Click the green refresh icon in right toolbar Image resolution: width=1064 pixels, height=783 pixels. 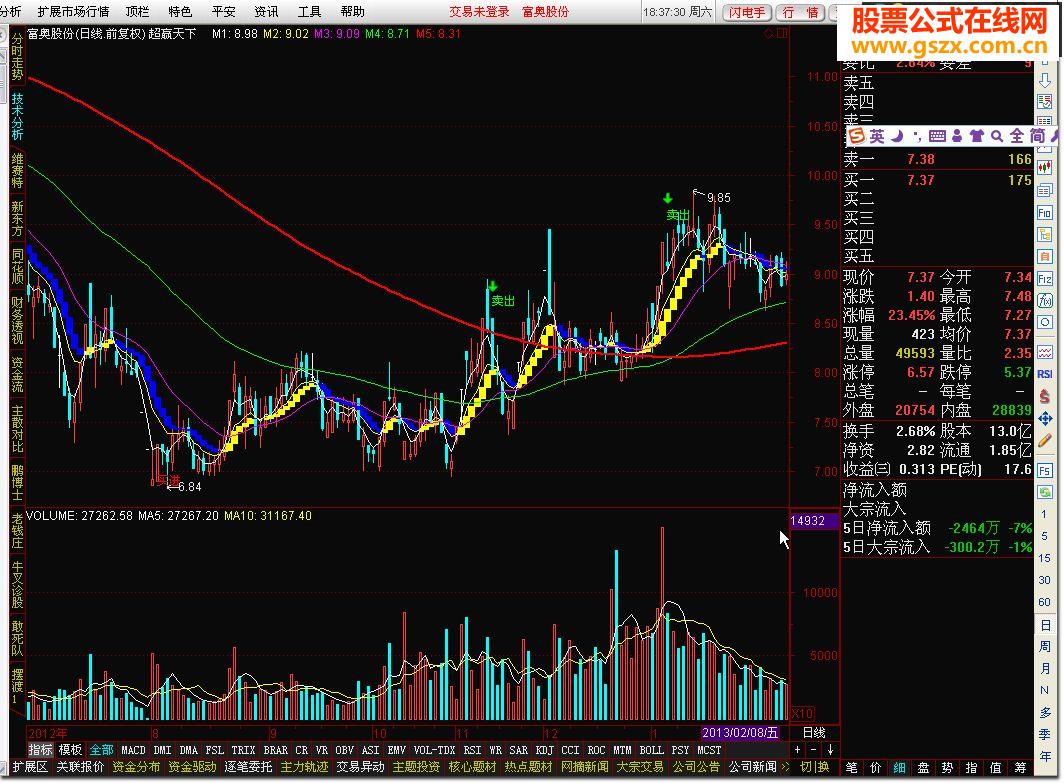coord(1045,492)
